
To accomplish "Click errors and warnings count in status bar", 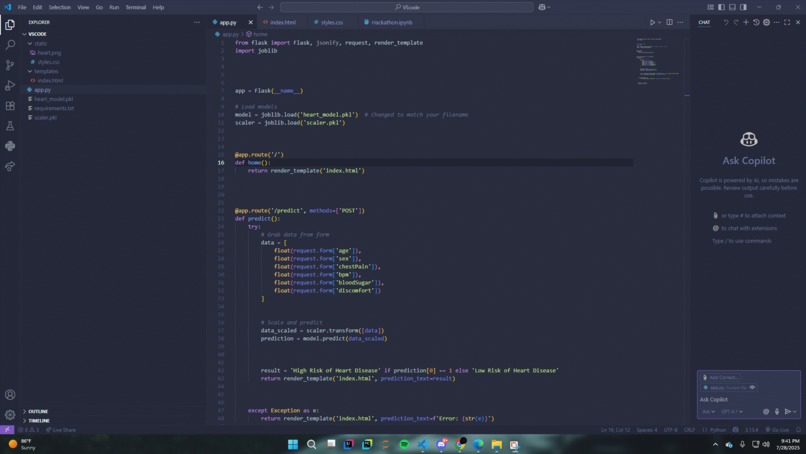I will [x=28, y=430].
